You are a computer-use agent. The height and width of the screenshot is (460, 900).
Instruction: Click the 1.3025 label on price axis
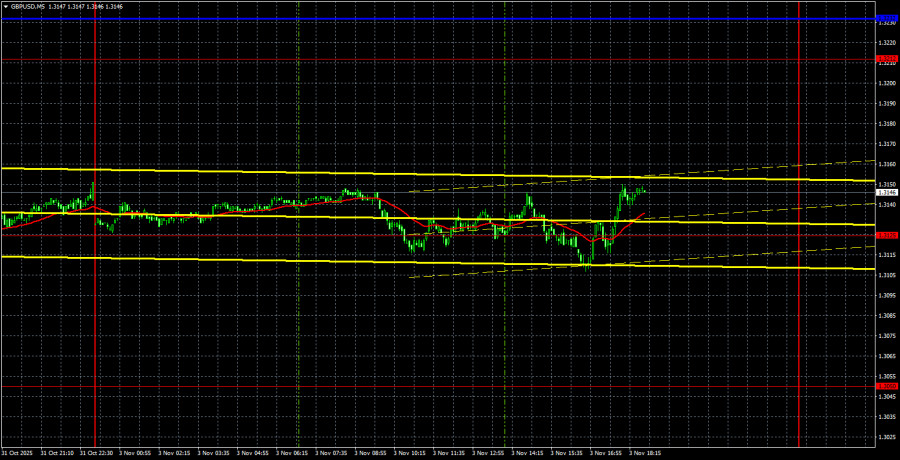[x=886, y=437]
